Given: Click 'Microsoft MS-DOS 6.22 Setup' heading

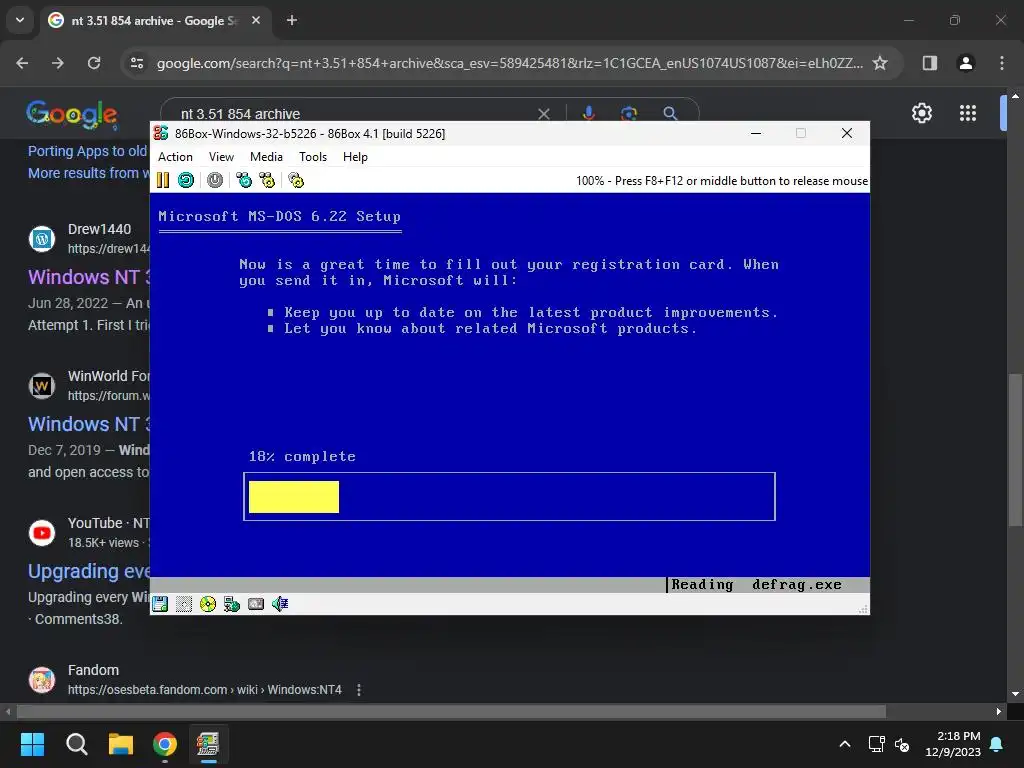Looking at the screenshot, I should 280,216.
